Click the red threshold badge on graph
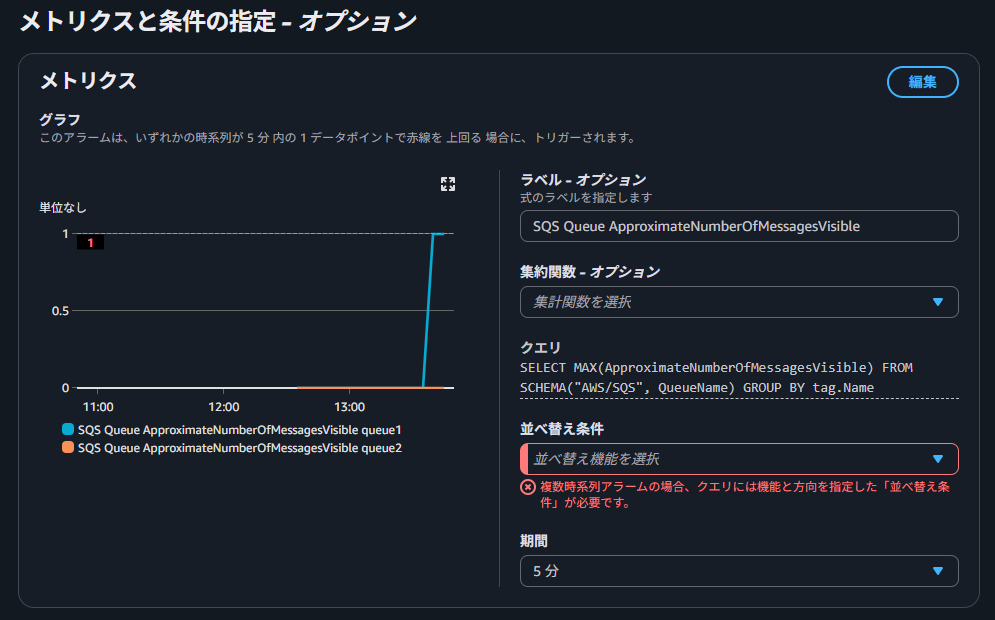Image resolution: width=995 pixels, height=620 pixels. click(91, 242)
